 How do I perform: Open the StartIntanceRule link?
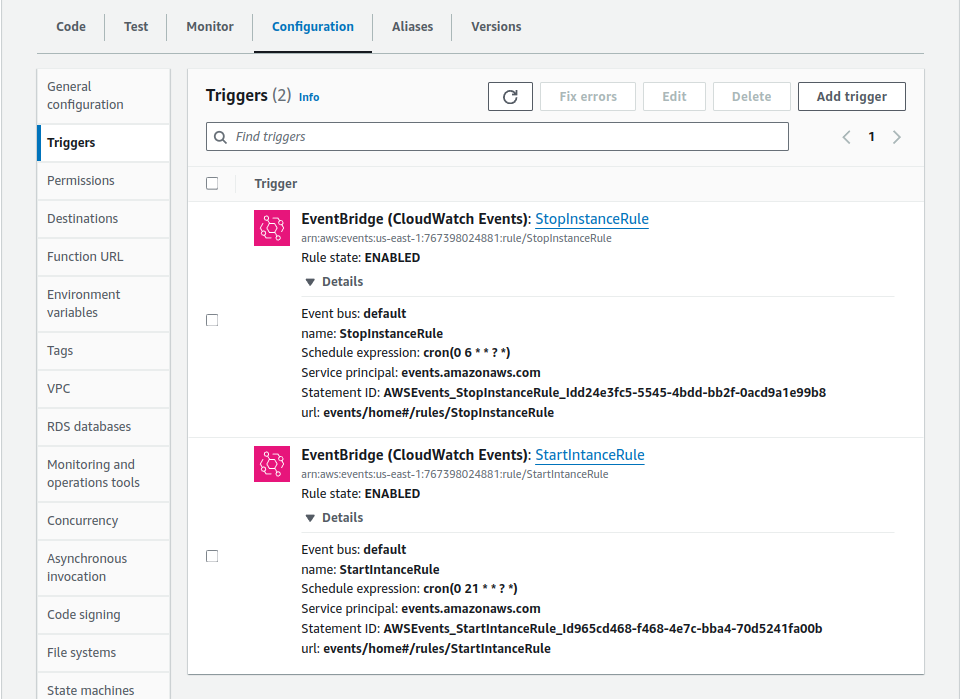click(x=590, y=455)
